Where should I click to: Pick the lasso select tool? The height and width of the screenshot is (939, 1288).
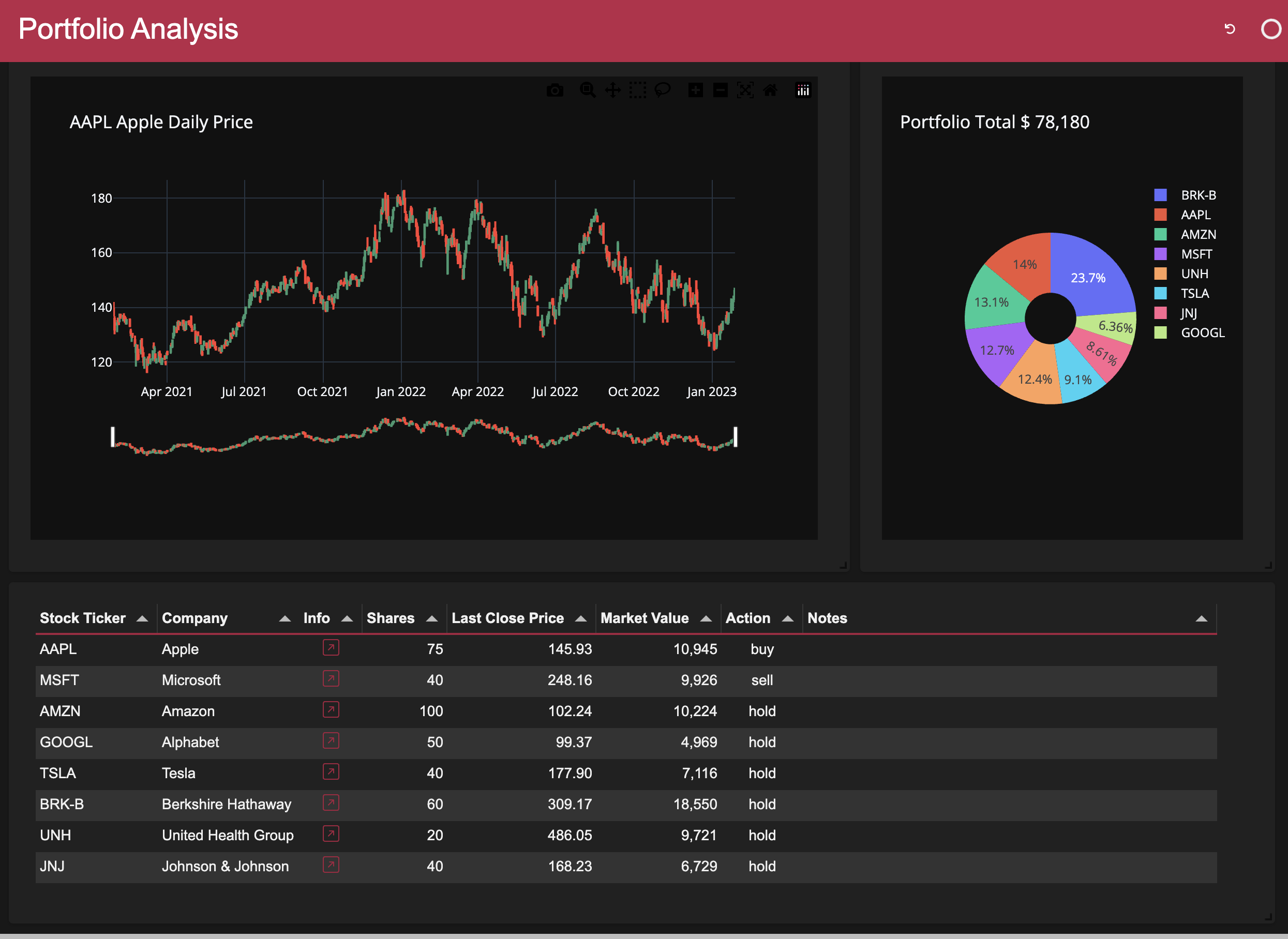(662, 90)
